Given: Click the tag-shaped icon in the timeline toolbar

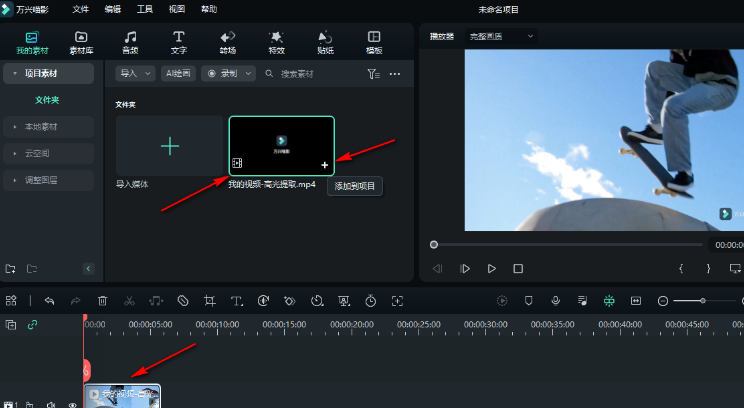Looking at the screenshot, I should [x=183, y=301].
